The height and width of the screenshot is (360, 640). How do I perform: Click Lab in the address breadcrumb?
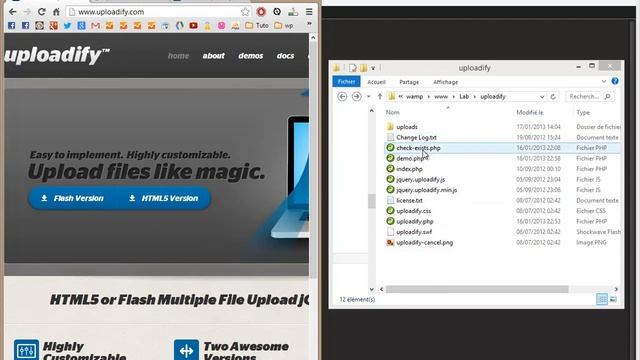point(464,97)
